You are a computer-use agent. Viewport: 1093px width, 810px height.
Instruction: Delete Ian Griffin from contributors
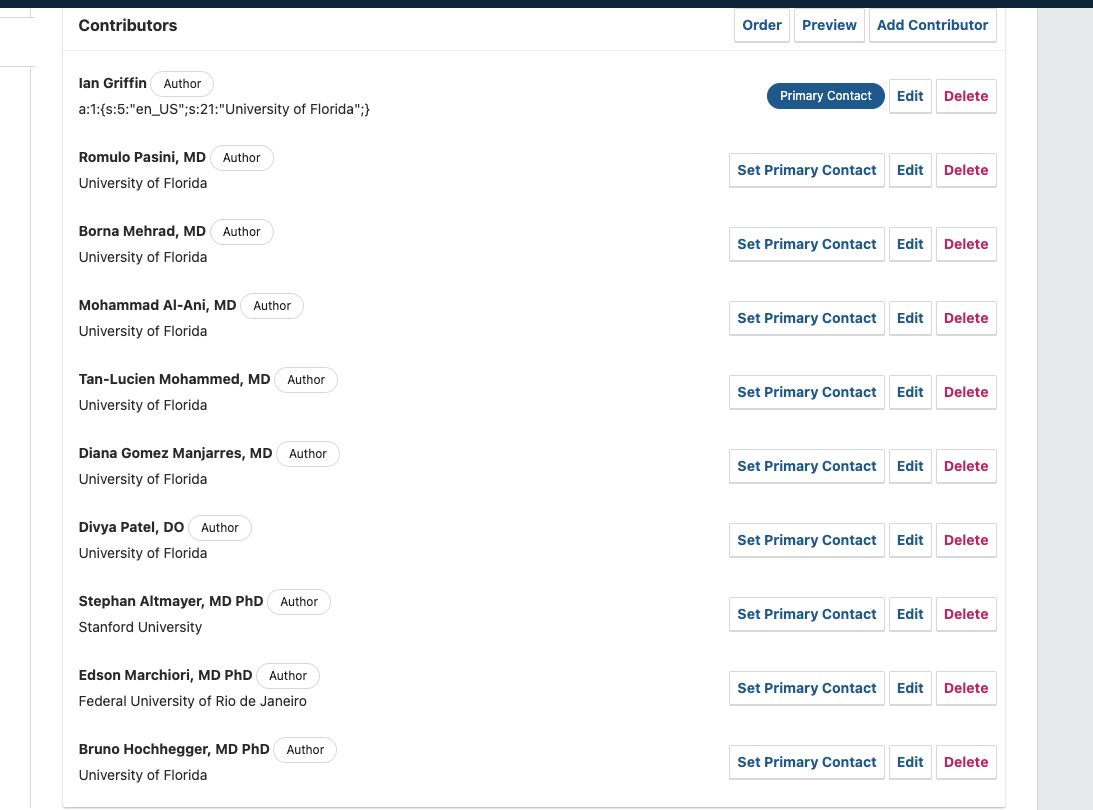pos(966,96)
